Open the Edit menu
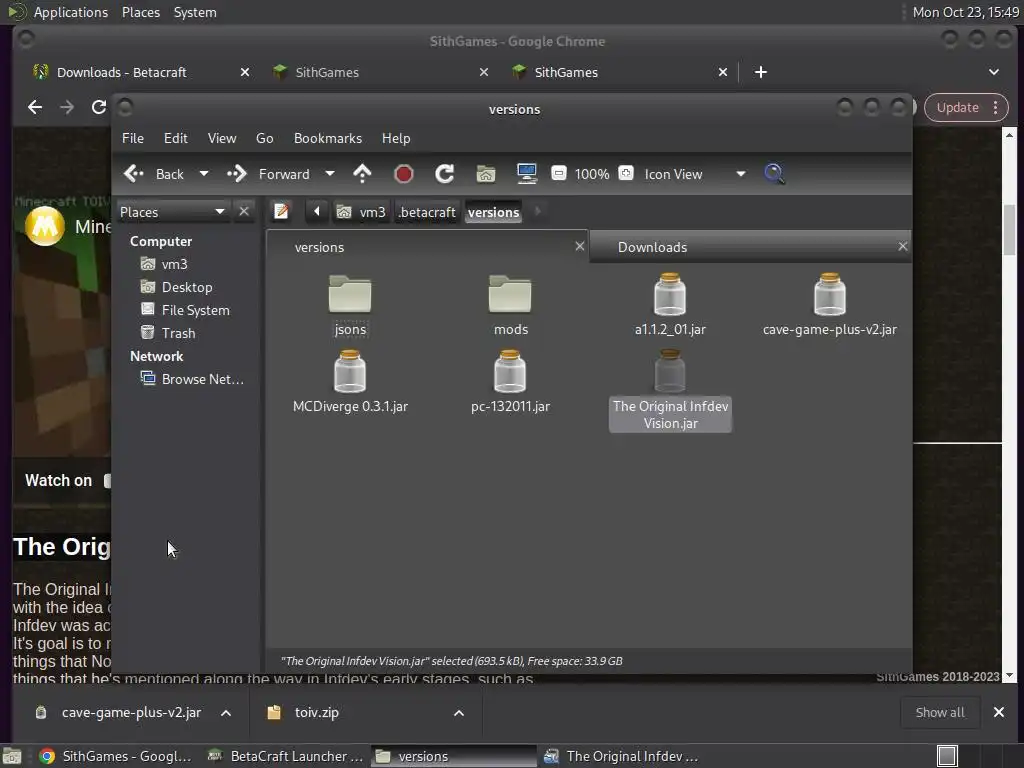1024x768 pixels. [176, 138]
